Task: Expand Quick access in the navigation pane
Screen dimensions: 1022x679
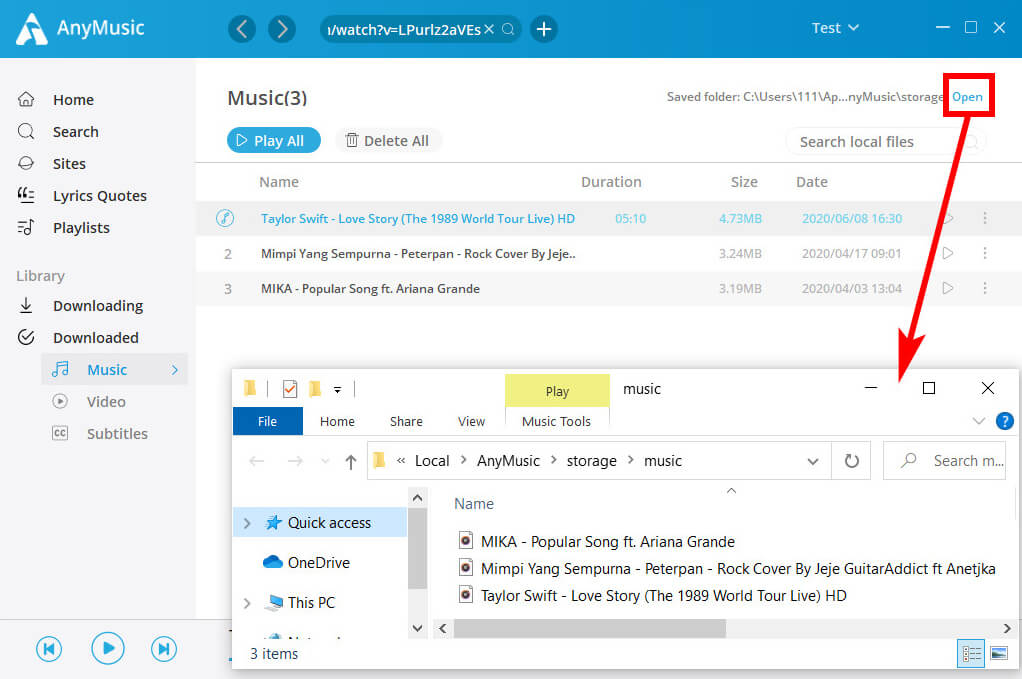Action: 247,523
